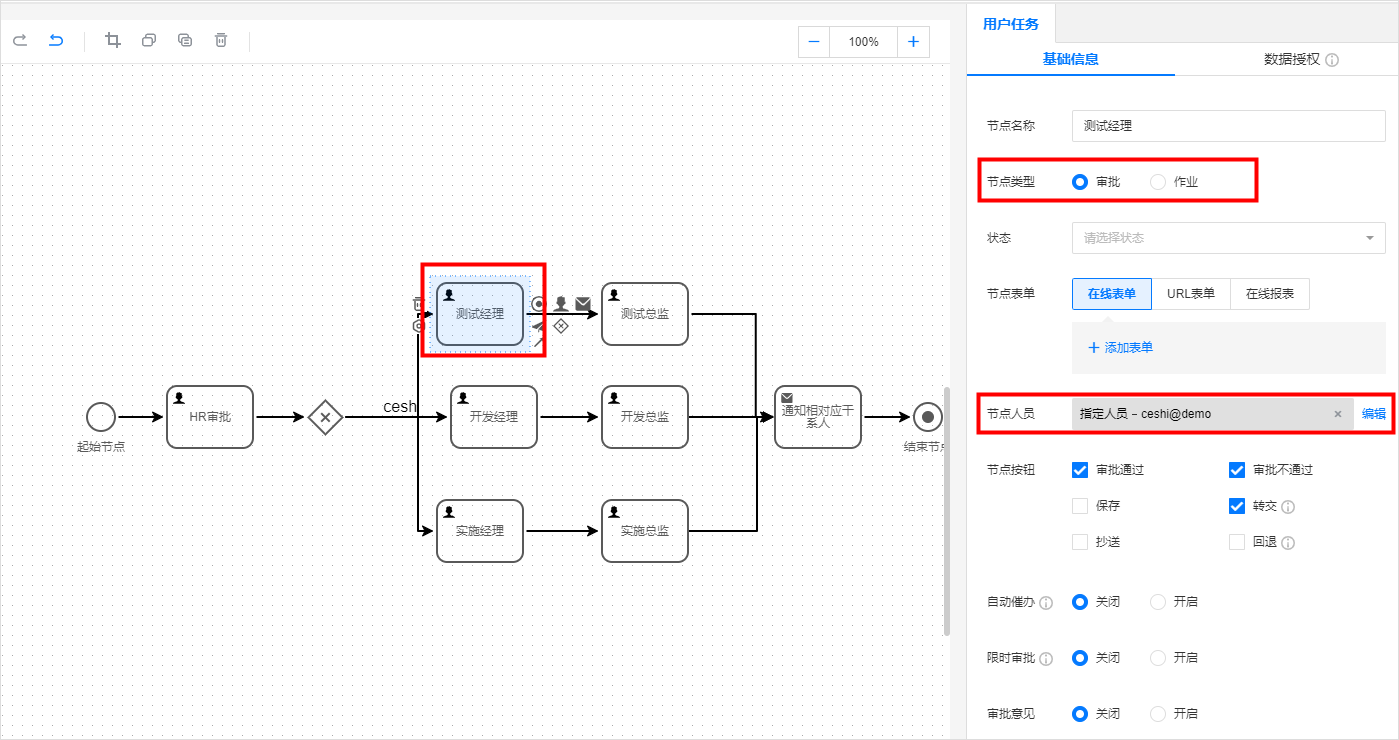Open the 状态 dropdown selector

tap(1228, 238)
